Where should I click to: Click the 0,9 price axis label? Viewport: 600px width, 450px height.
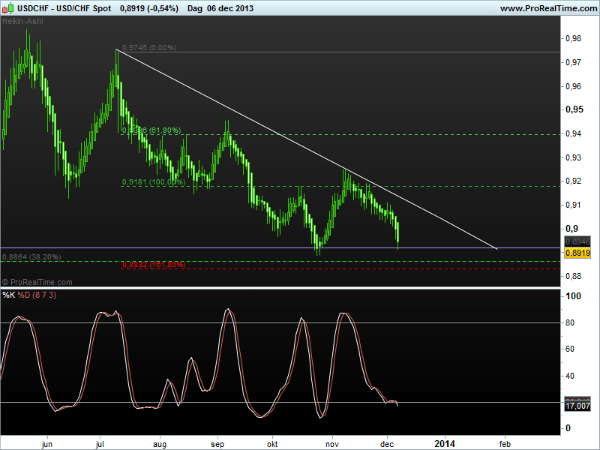coord(572,228)
